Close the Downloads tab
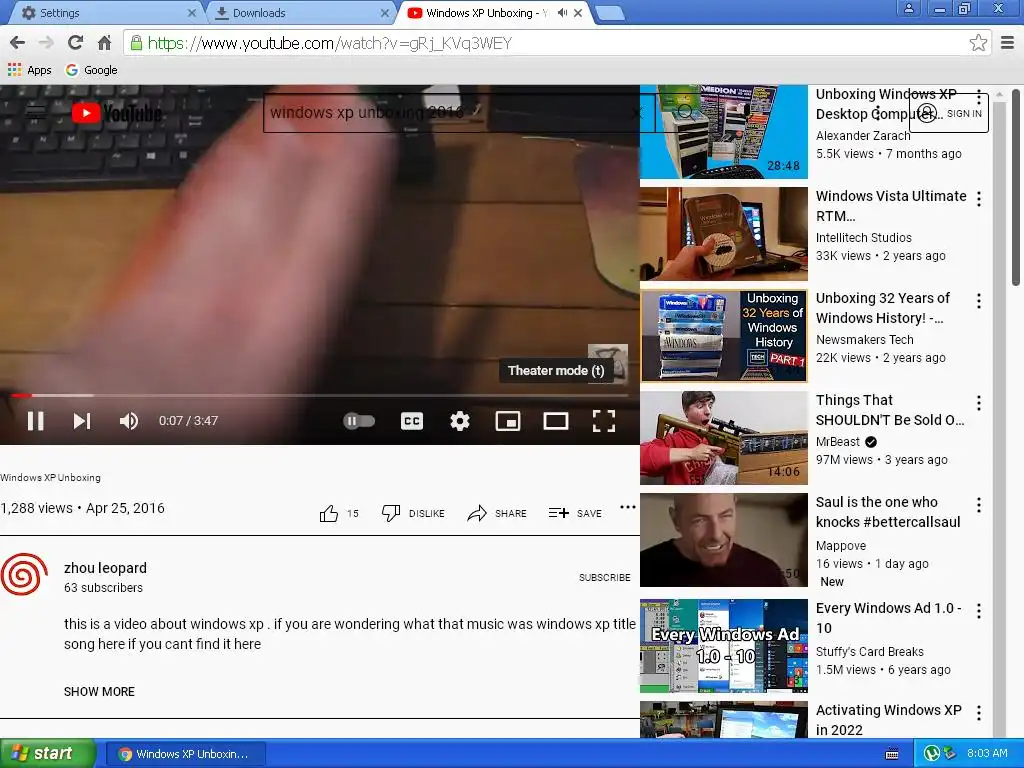Viewport: 1024px width, 768px height. click(385, 12)
